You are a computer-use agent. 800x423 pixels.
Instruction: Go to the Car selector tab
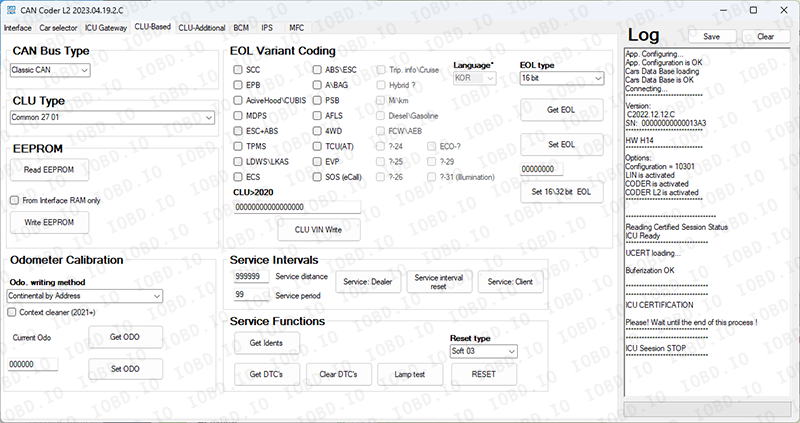click(58, 28)
